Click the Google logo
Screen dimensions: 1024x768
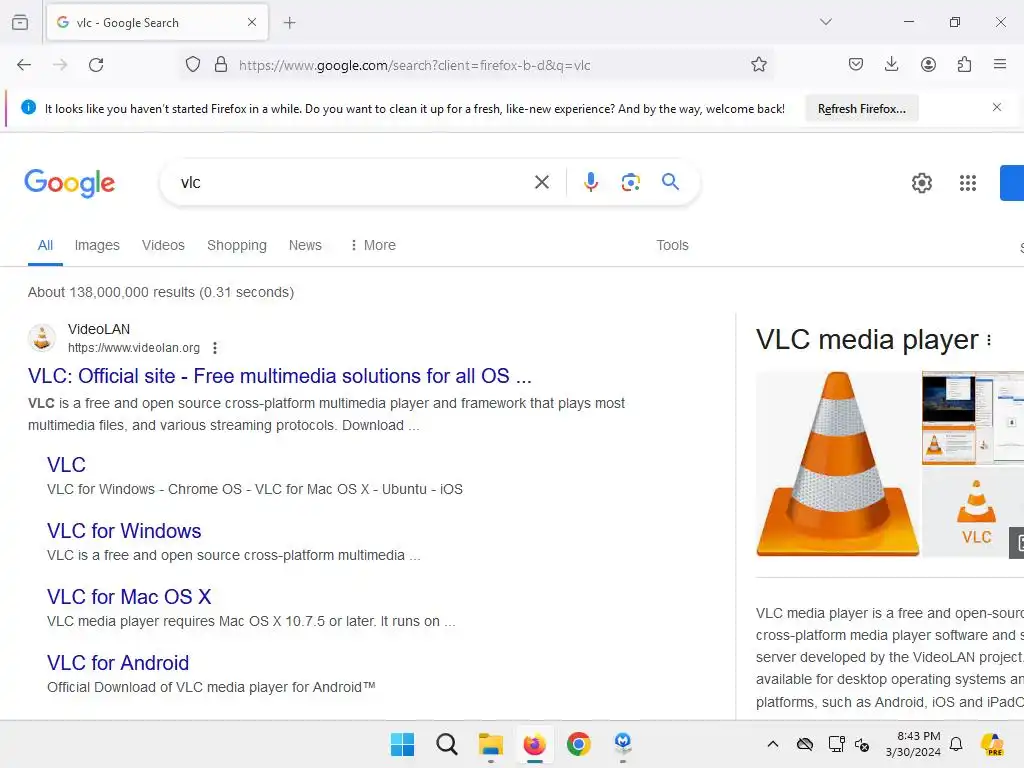click(70, 183)
